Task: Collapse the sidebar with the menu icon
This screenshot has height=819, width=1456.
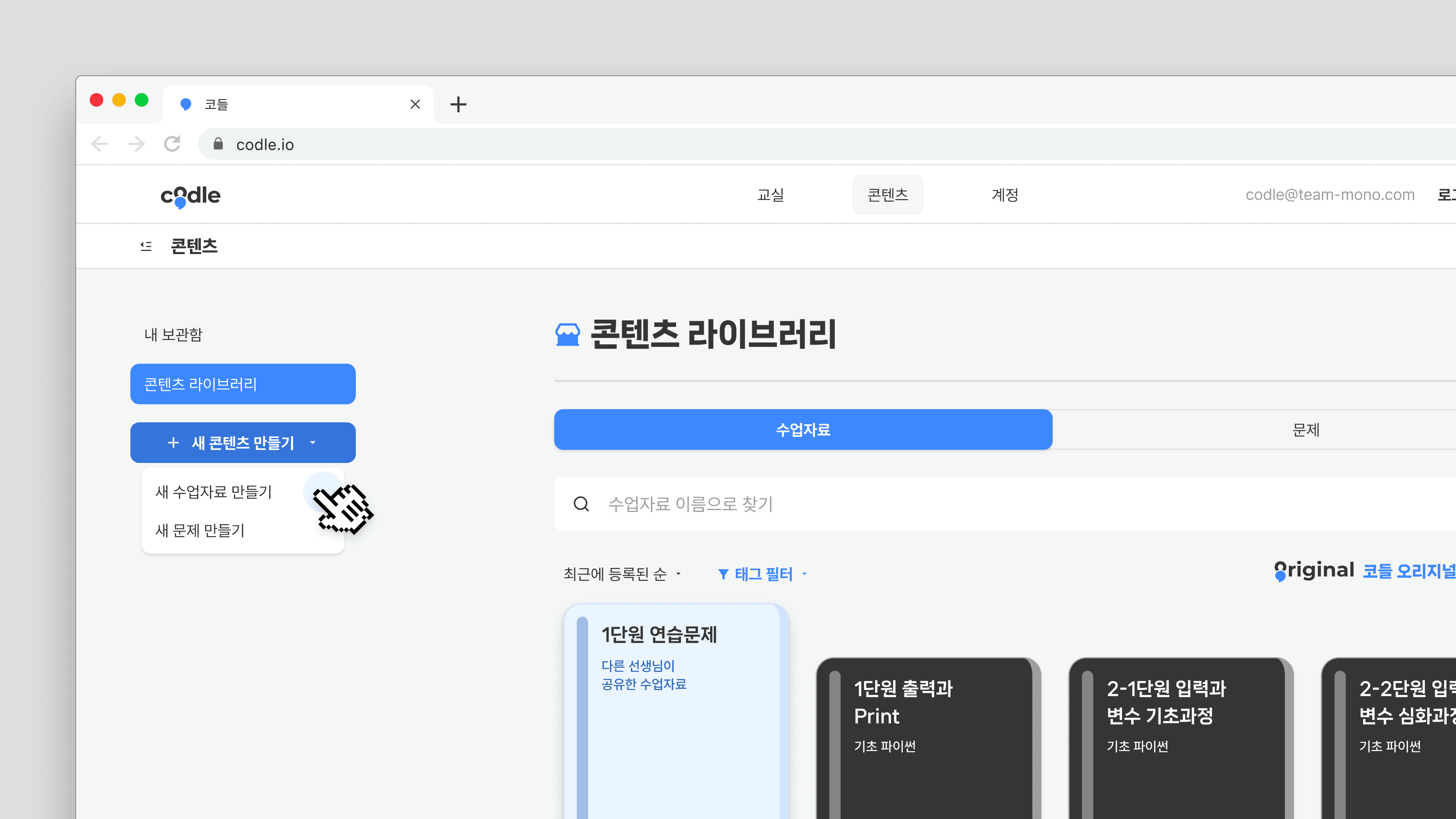Action: pos(146,246)
